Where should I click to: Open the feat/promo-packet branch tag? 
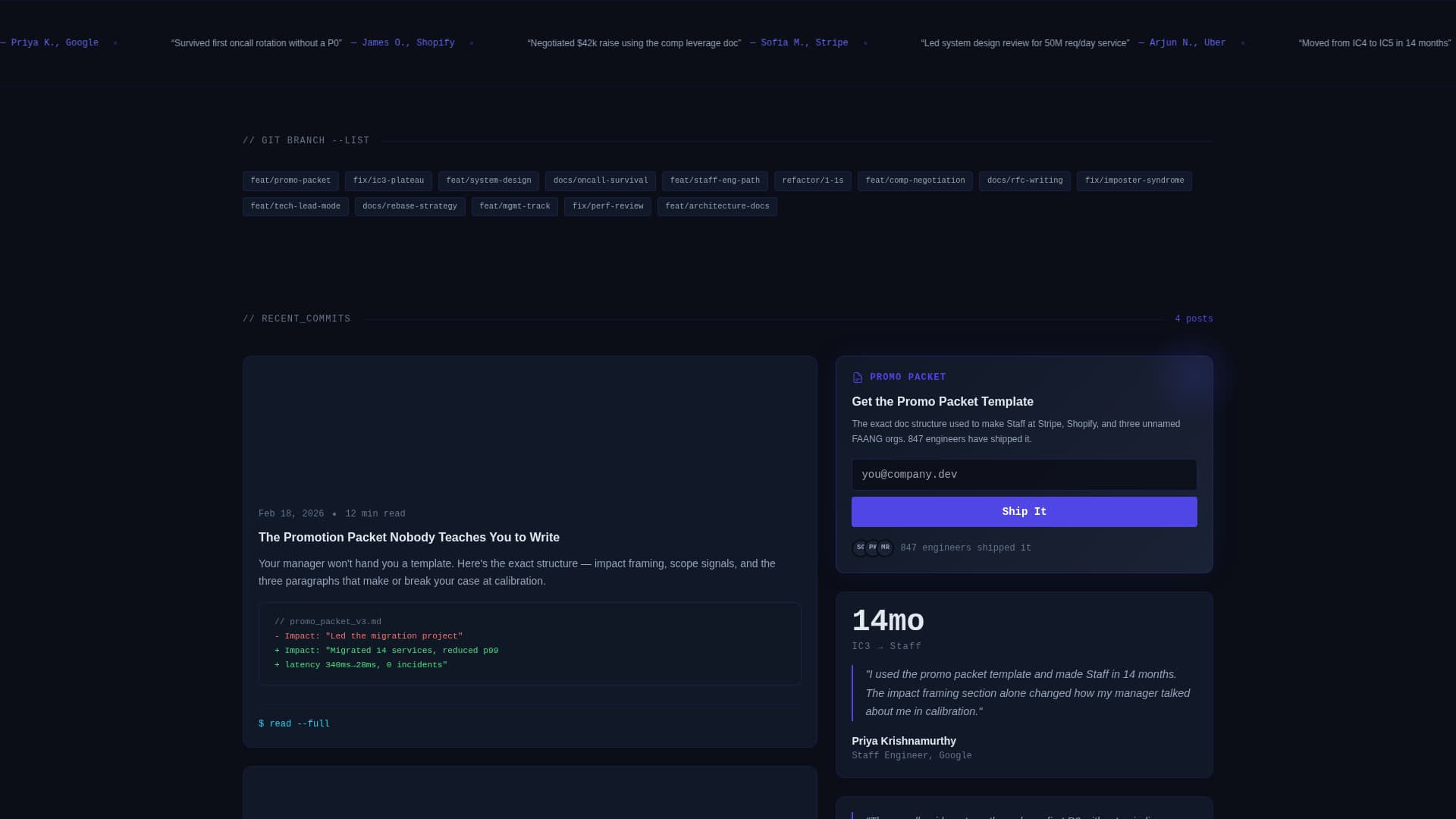tap(290, 180)
